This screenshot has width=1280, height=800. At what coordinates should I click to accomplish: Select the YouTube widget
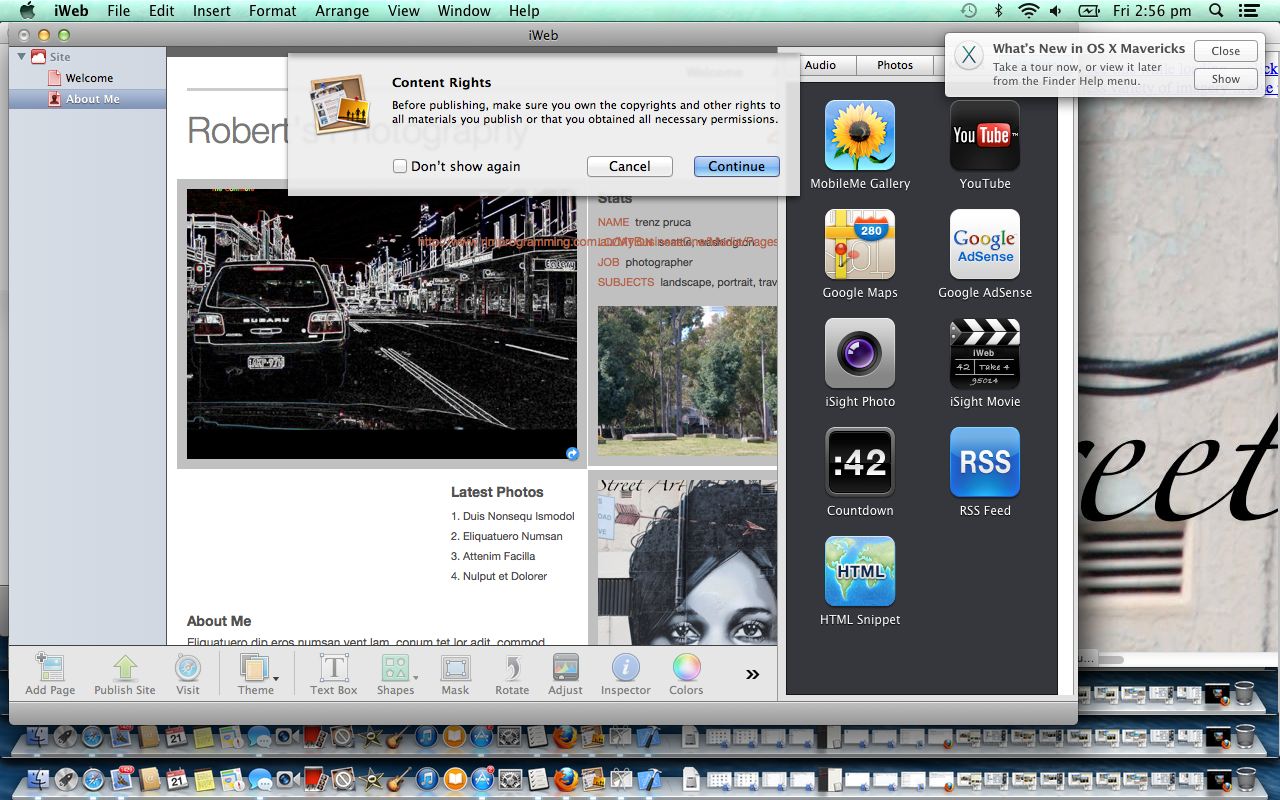pos(985,135)
